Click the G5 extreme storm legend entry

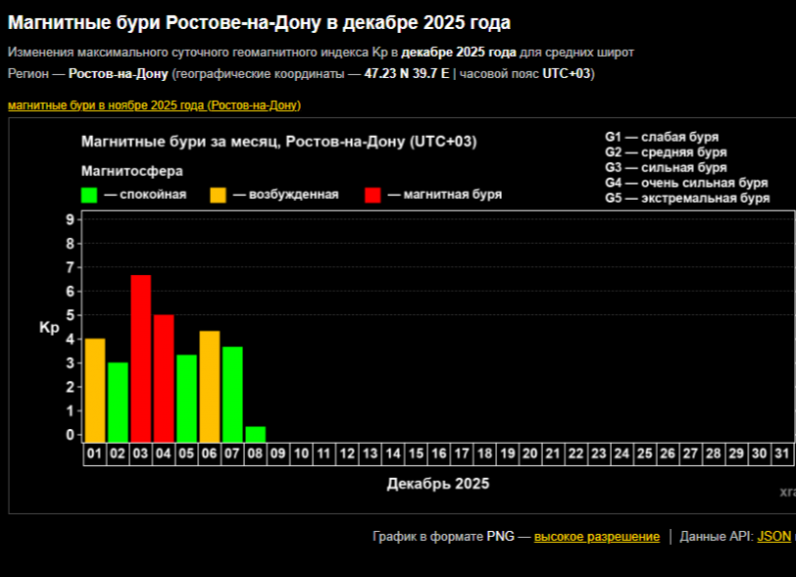click(x=687, y=198)
